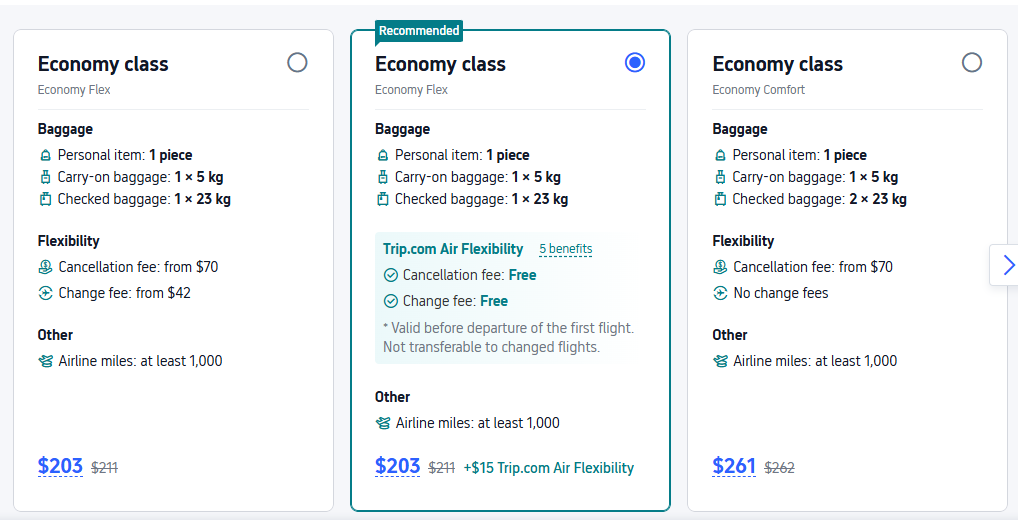Open the 5 benefits details link
Image resolution: width=1018 pixels, height=521 pixels.
566,249
